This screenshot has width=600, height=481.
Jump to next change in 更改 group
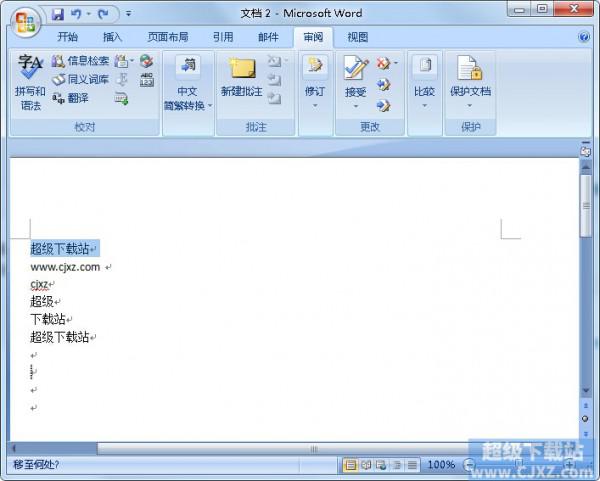[383, 105]
